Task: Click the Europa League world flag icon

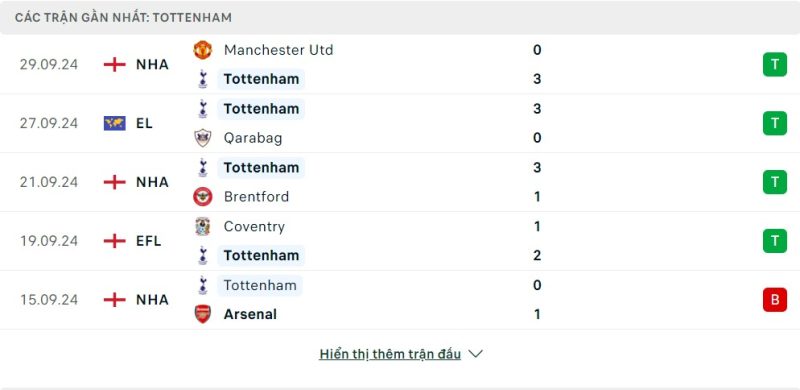Action: point(114,124)
